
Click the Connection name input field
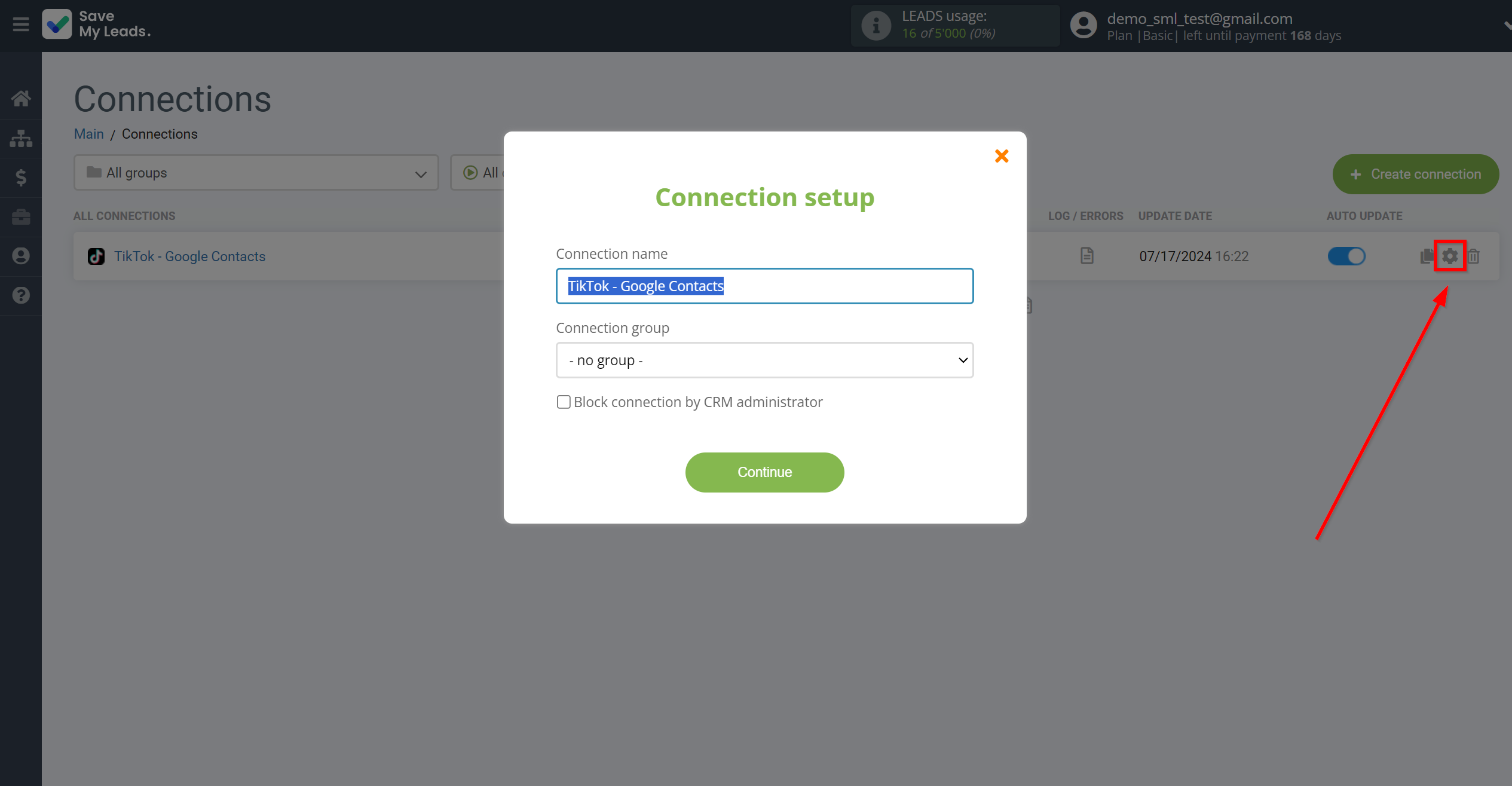click(x=764, y=286)
